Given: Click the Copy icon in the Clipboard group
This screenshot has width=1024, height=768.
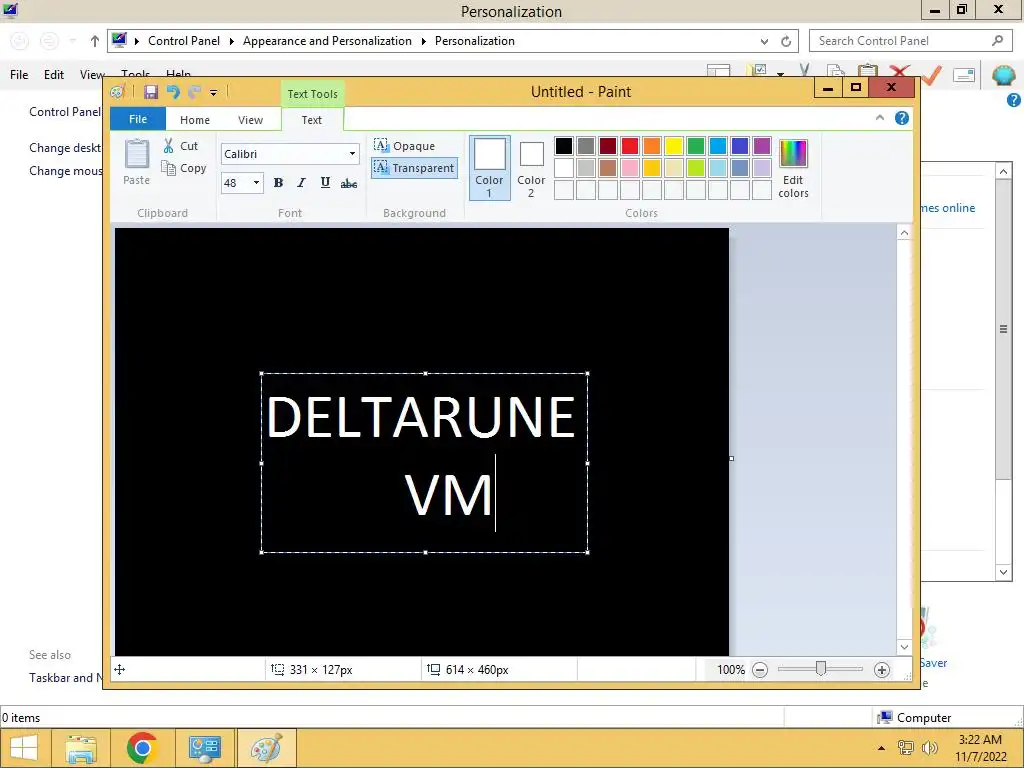Looking at the screenshot, I should (x=168, y=168).
